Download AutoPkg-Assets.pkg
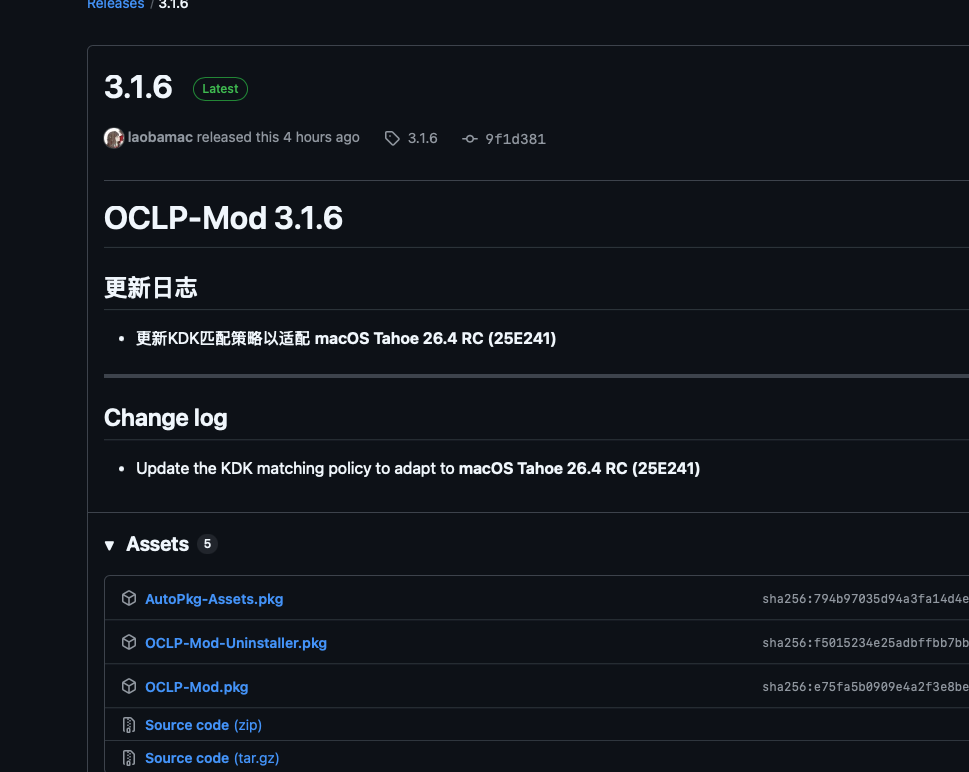Image resolution: width=969 pixels, height=772 pixels. [214, 599]
